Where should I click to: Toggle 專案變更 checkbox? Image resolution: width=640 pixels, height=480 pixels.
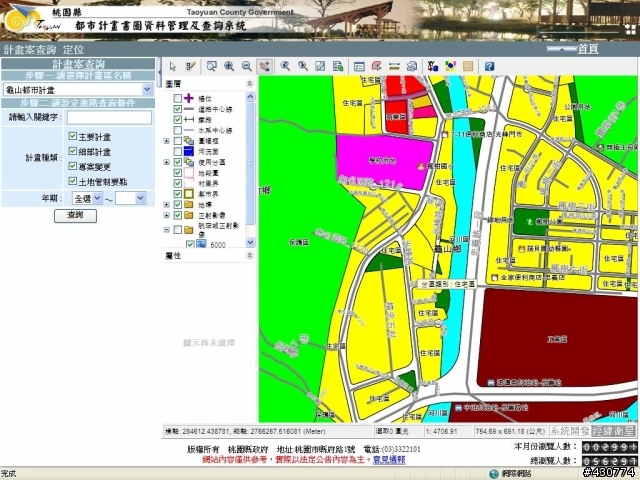click(73, 166)
